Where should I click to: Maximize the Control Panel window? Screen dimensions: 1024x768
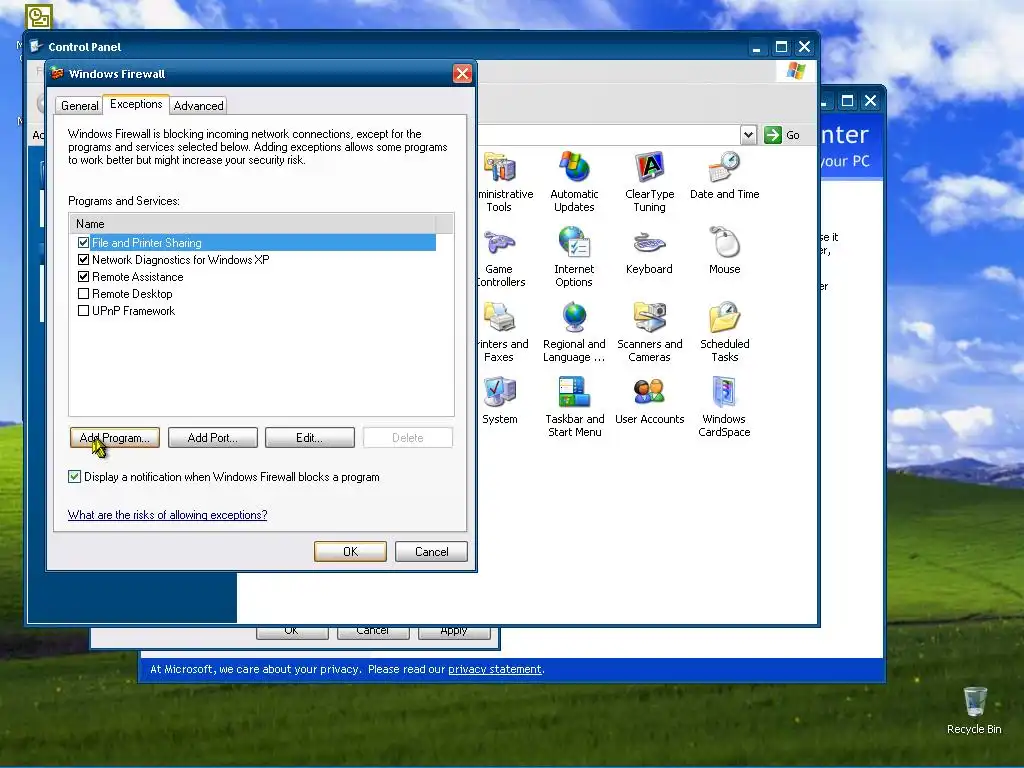click(x=781, y=46)
